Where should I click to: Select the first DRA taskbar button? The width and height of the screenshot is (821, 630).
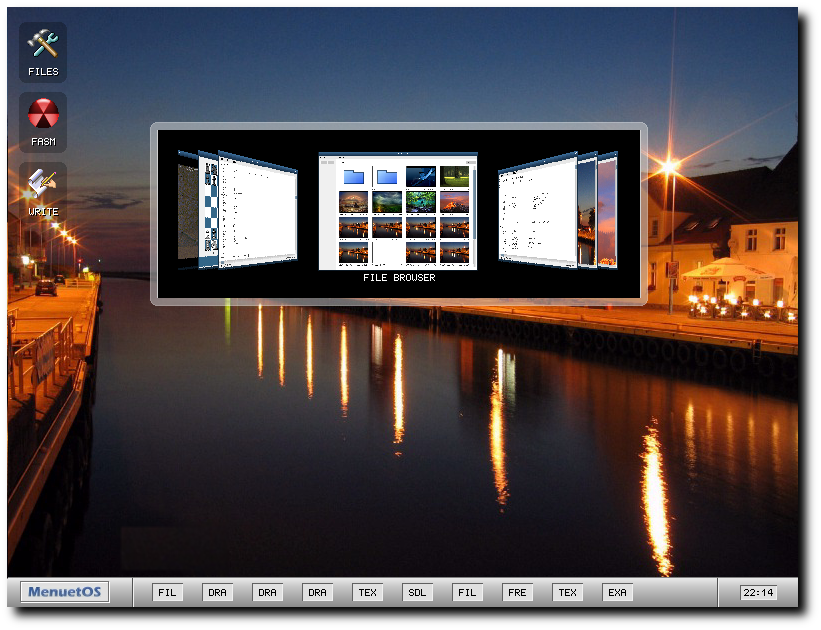217,592
